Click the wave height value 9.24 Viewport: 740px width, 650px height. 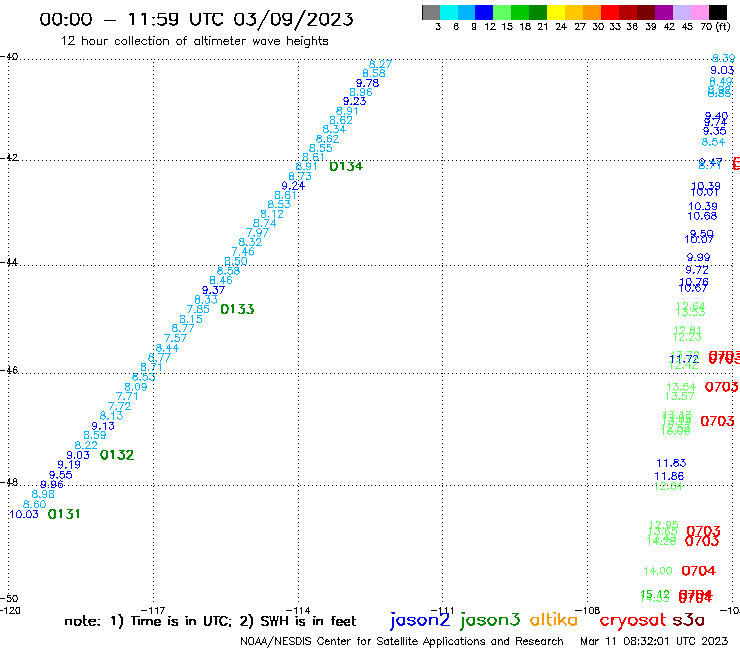[x=294, y=186]
